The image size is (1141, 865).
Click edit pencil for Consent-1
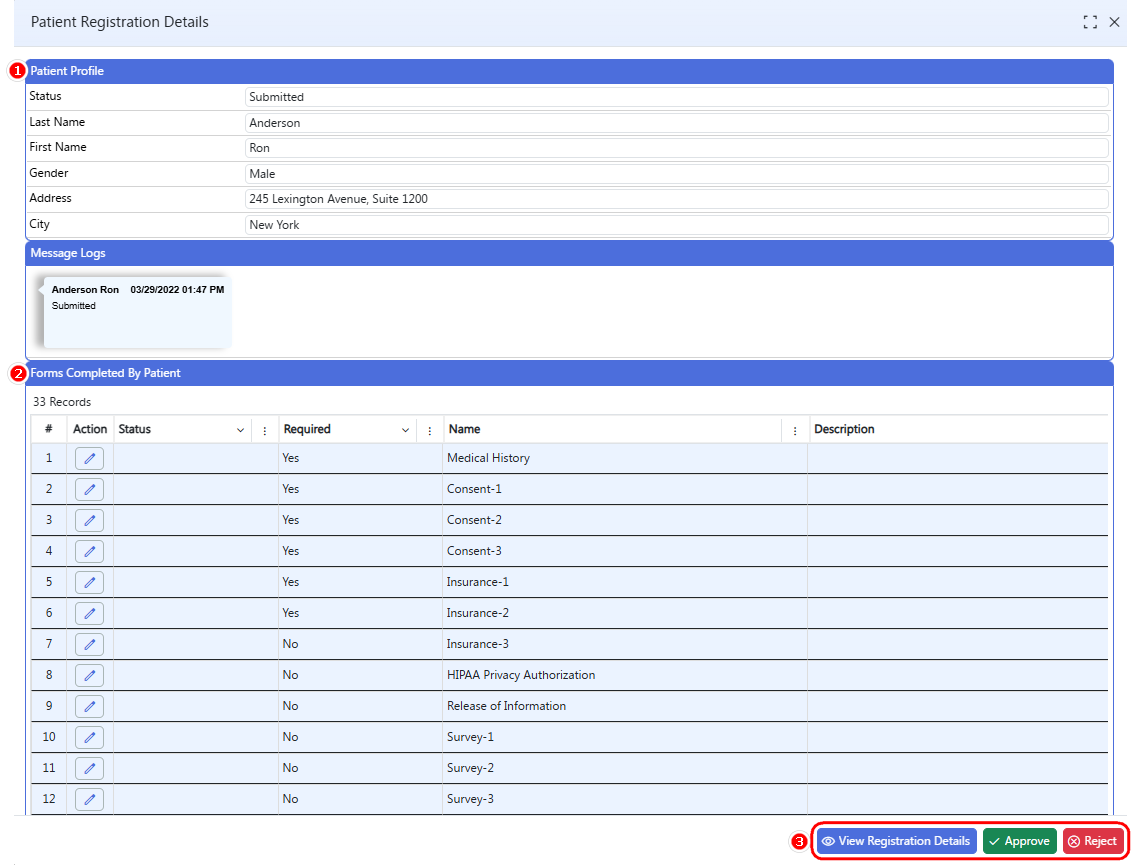[x=90, y=489]
